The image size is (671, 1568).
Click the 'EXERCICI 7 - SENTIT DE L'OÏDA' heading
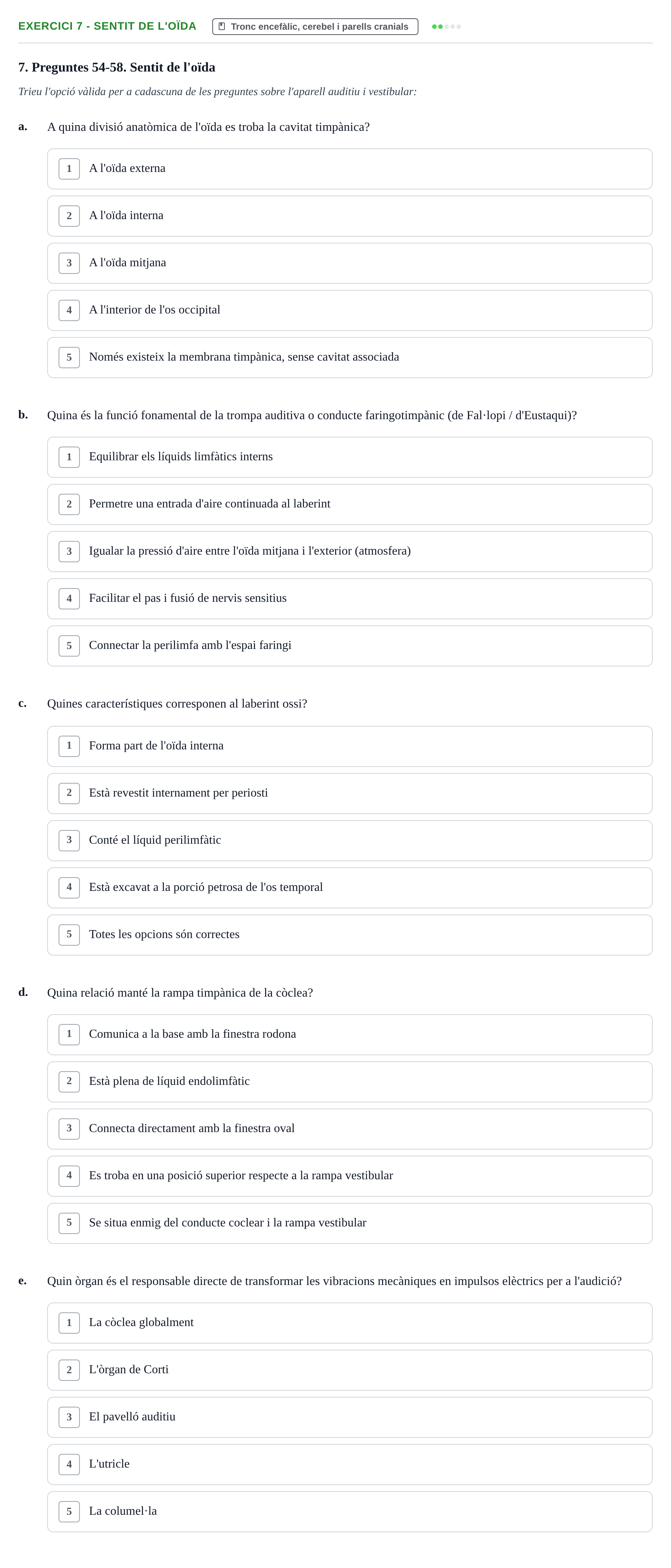coord(107,26)
